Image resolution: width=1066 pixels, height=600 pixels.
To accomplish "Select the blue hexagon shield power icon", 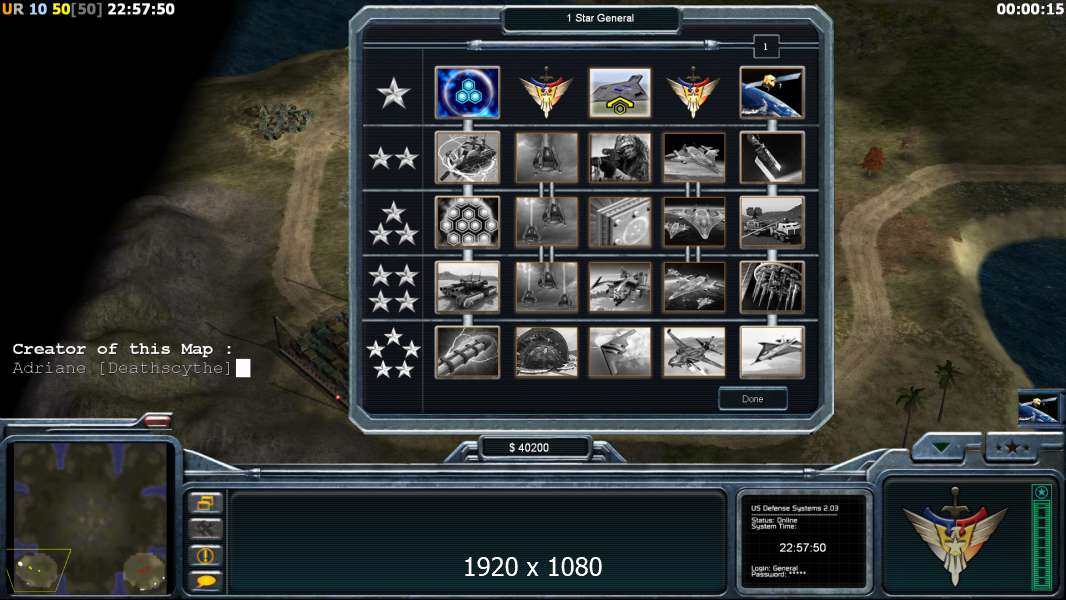I will pyautogui.click(x=467, y=92).
